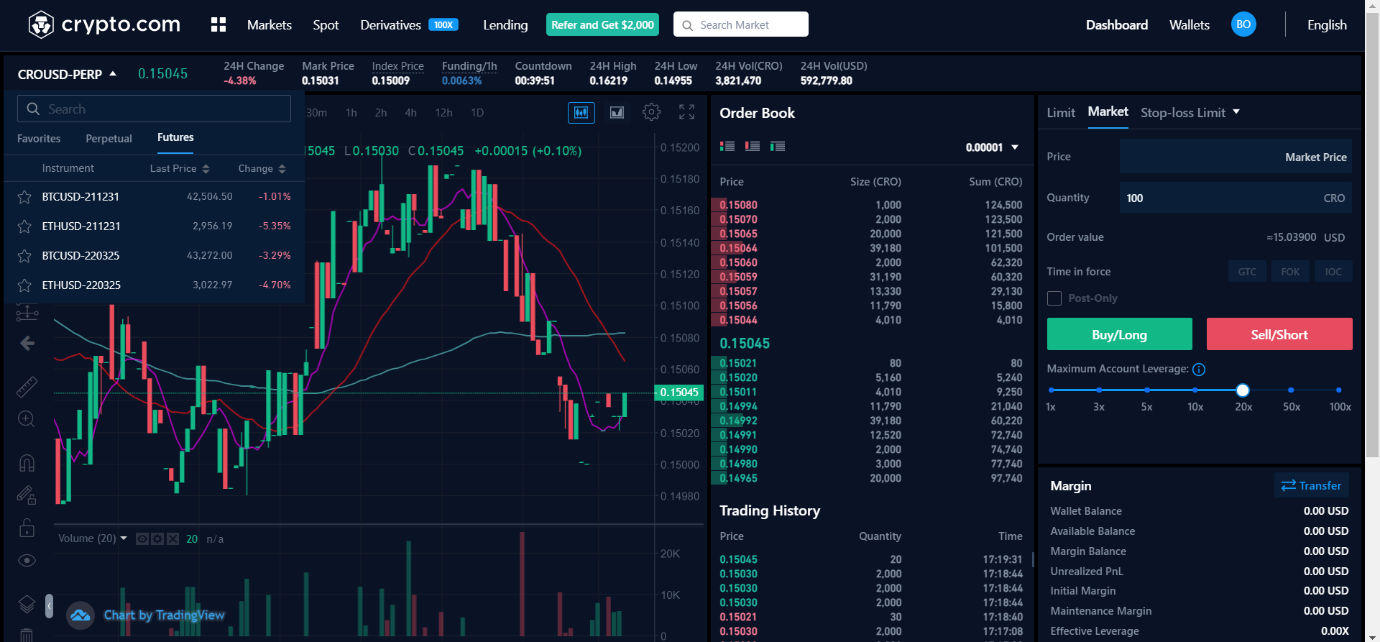Select the ruler measure tool
This screenshot has width=1380, height=642.
pyautogui.click(x=27, y=387)
